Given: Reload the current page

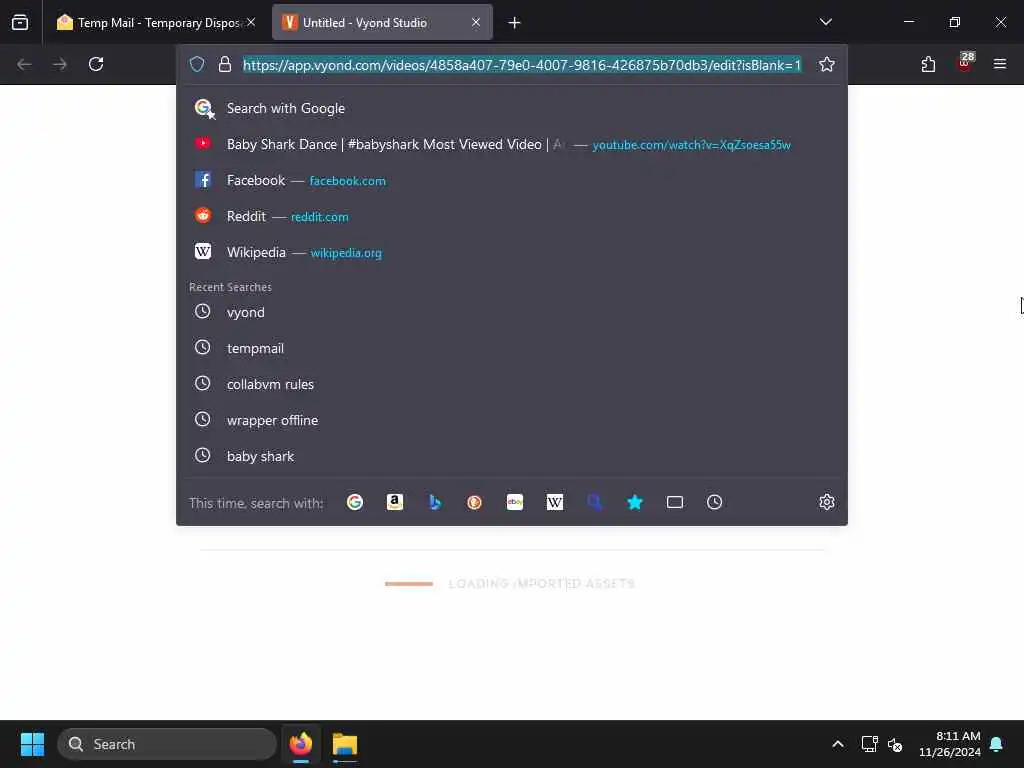Looking at the screenshot, I should (96, 64).
